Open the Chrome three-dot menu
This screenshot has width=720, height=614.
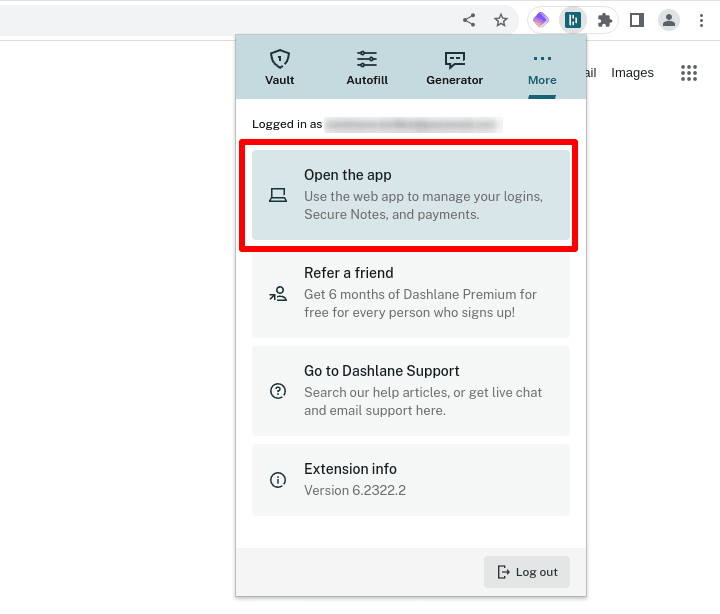coord(701,20)
